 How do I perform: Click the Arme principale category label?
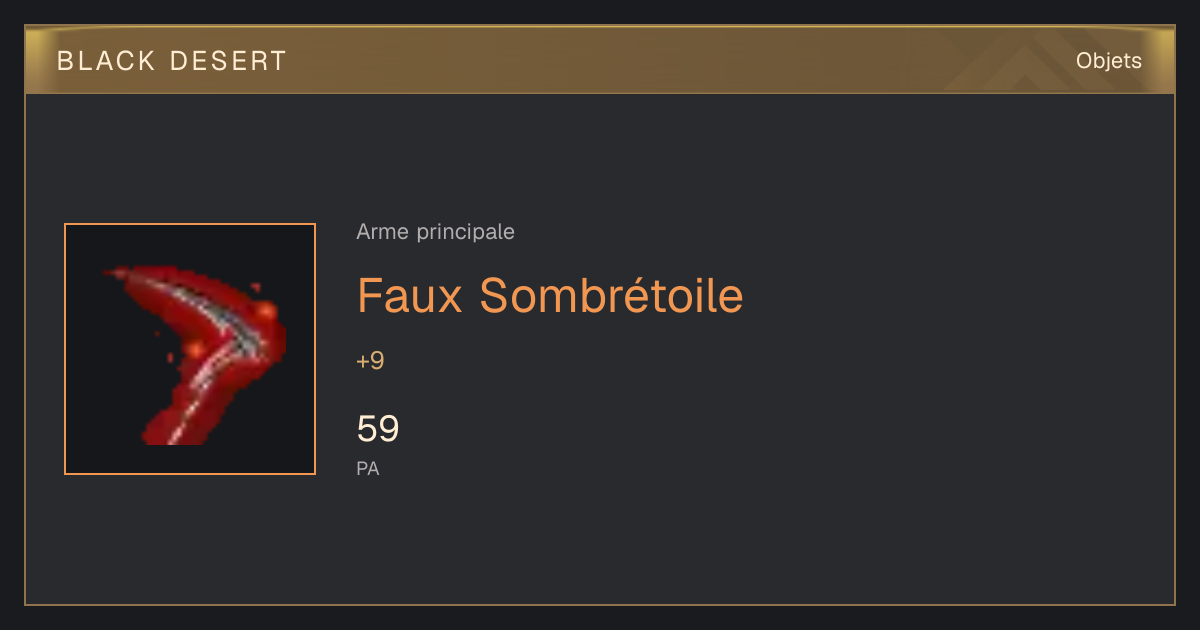pos(435,232)
